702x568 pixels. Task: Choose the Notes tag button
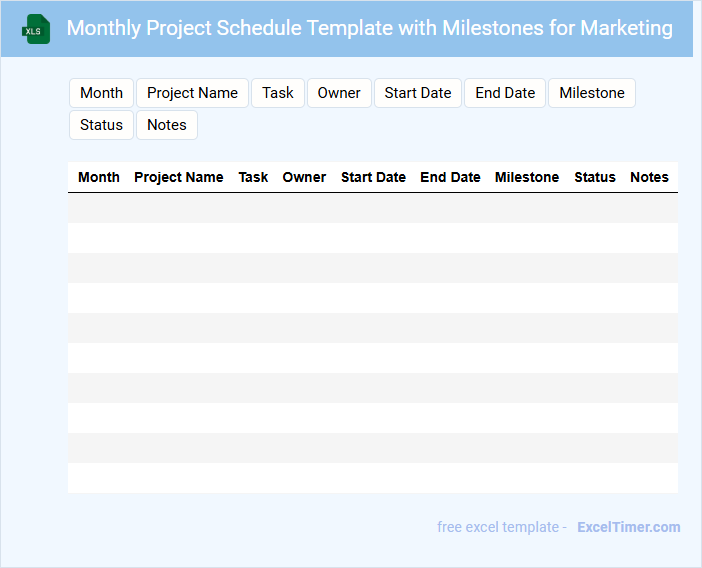[x=167, y=125]
